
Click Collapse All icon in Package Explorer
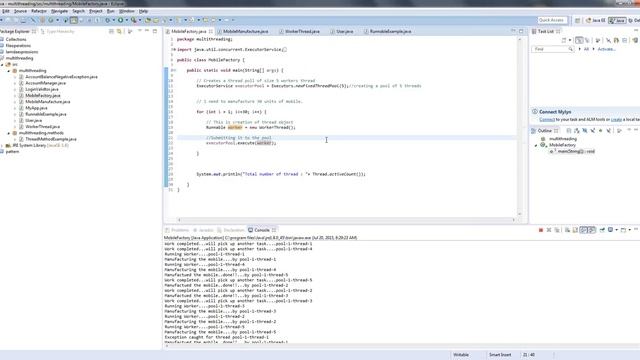pos(111,31)
